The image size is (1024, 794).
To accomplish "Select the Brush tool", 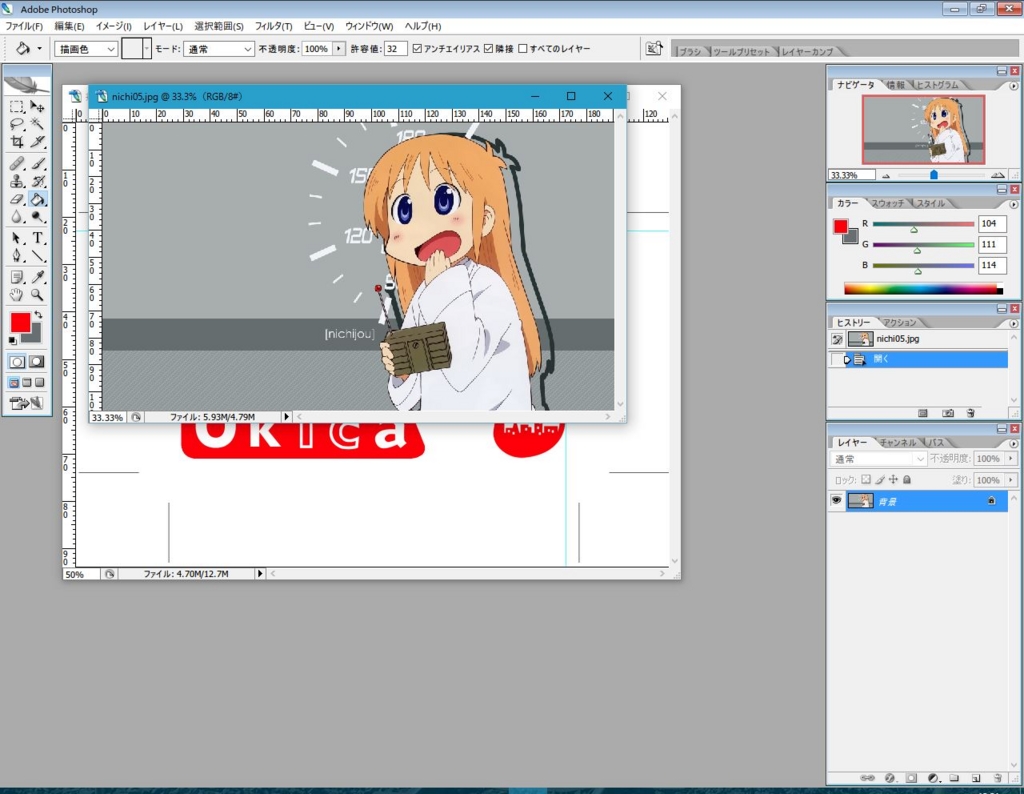I will [37, 163].
